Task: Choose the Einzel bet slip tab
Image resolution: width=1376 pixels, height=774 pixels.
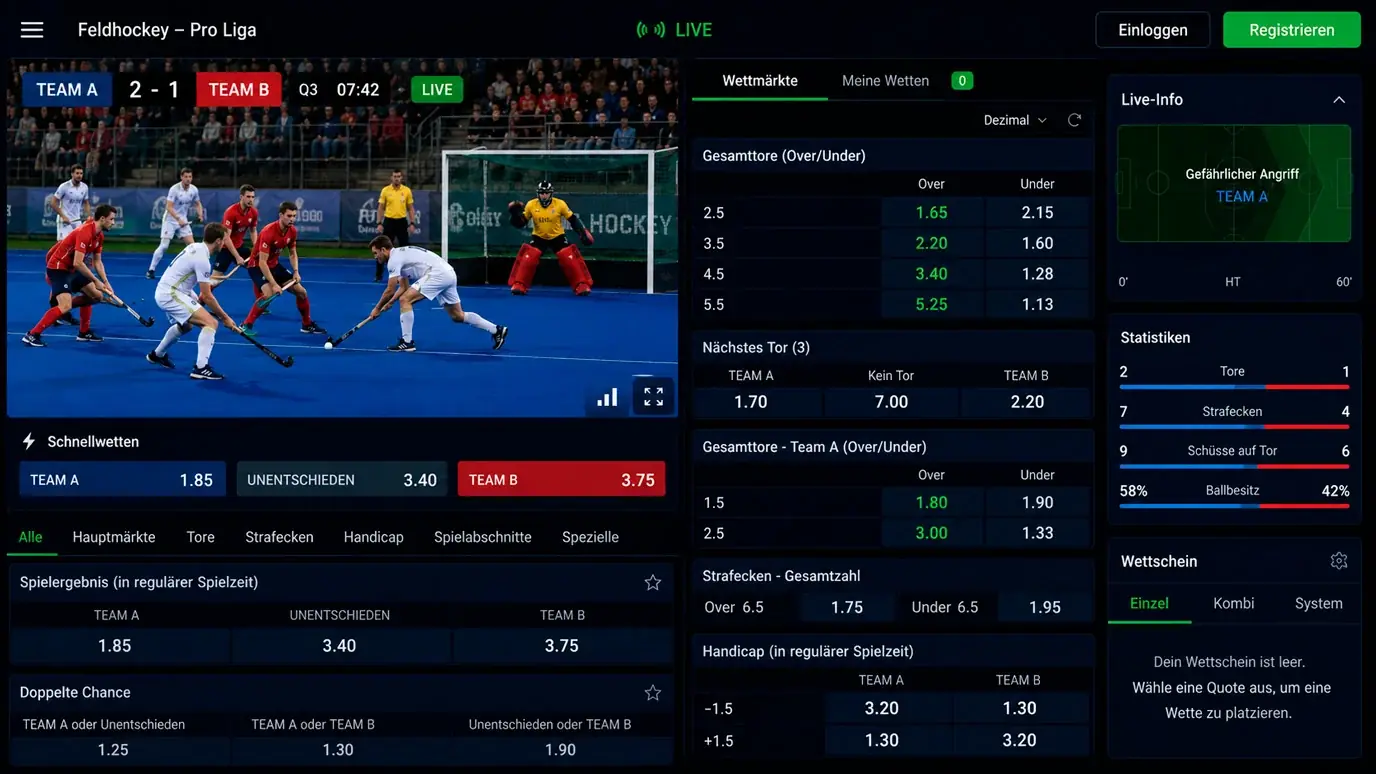Action: coord(1149,603)
